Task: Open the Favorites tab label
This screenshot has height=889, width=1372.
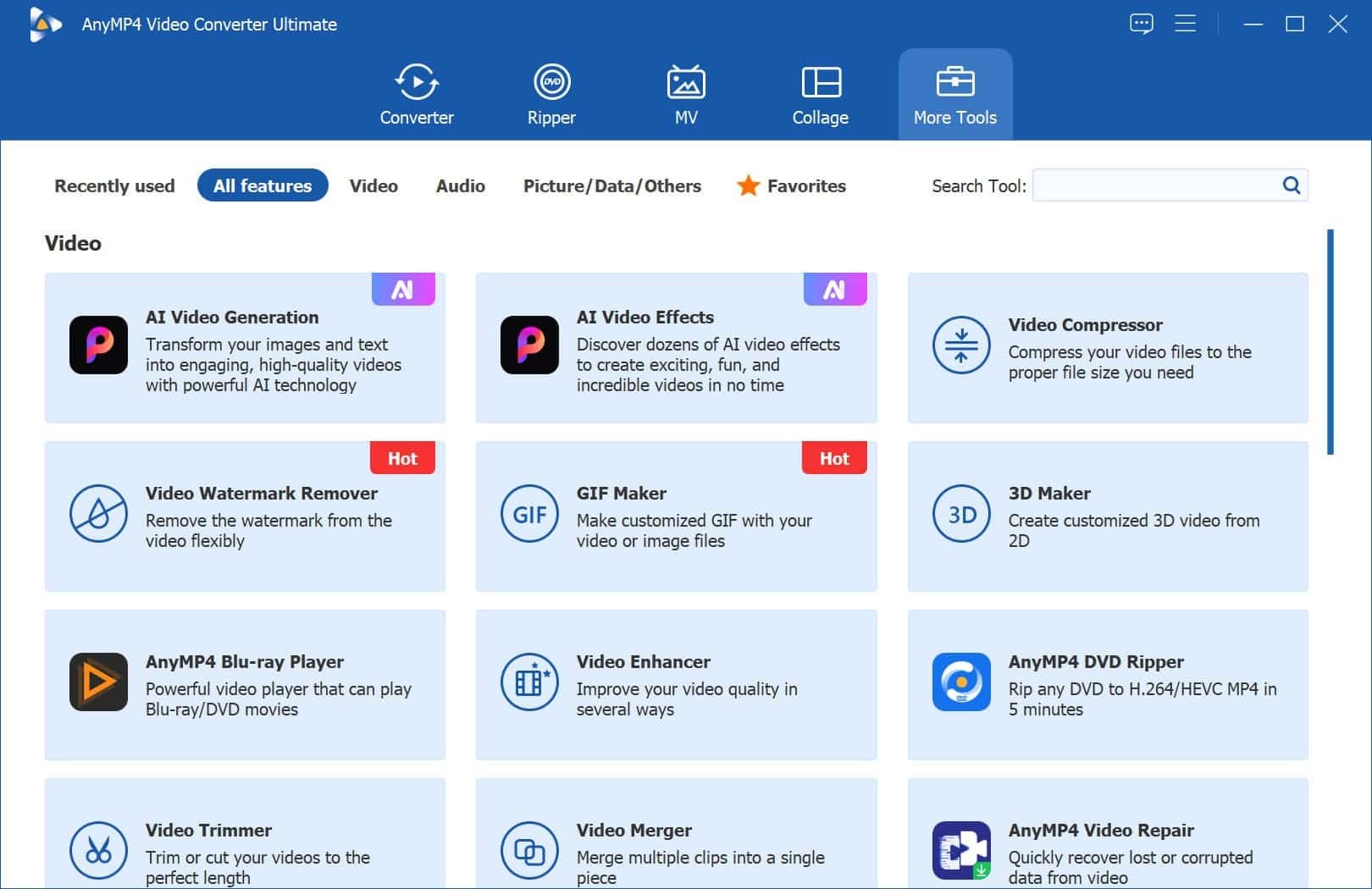Action: [x=806, y=185]
